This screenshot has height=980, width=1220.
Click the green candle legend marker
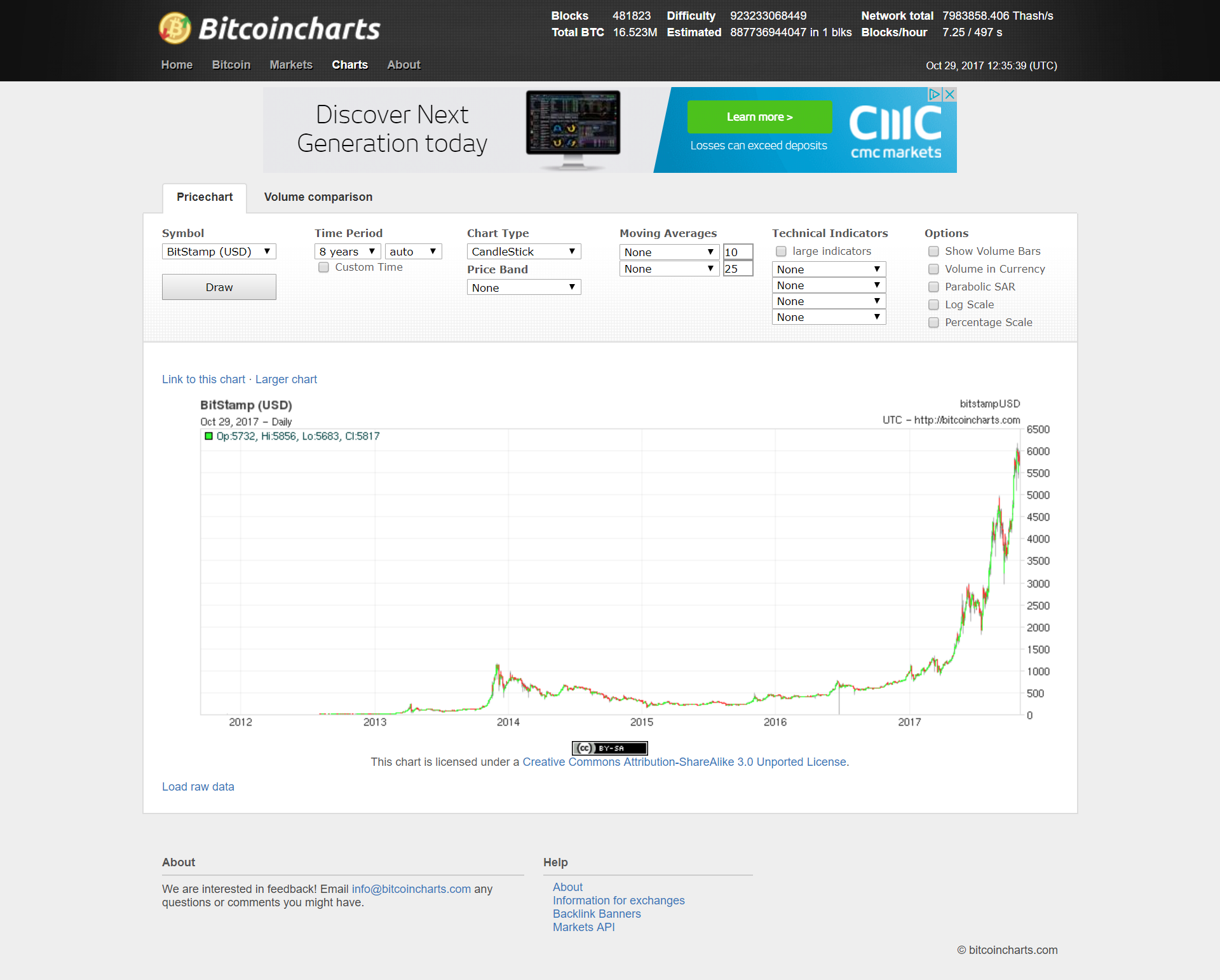click(x=208, y=436)
